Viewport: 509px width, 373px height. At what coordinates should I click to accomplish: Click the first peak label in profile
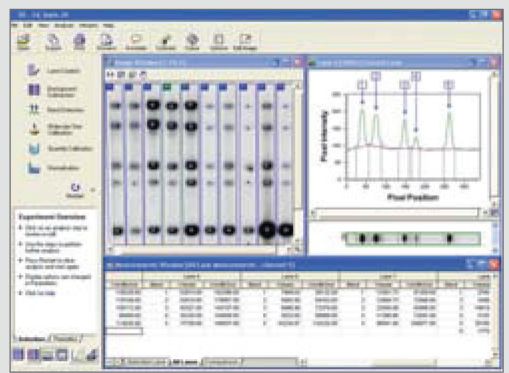[362, 85]
